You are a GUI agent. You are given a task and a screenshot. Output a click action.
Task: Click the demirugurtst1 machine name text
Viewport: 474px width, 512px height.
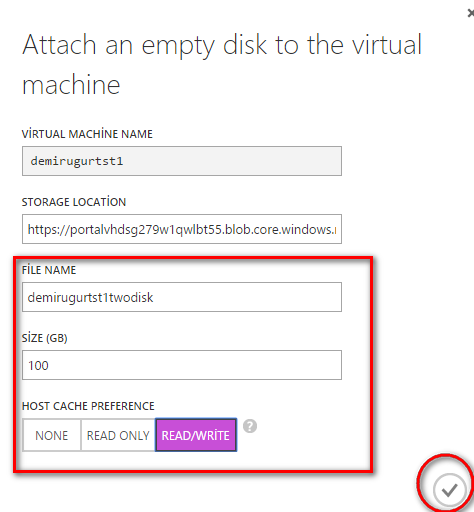point(77,161)
